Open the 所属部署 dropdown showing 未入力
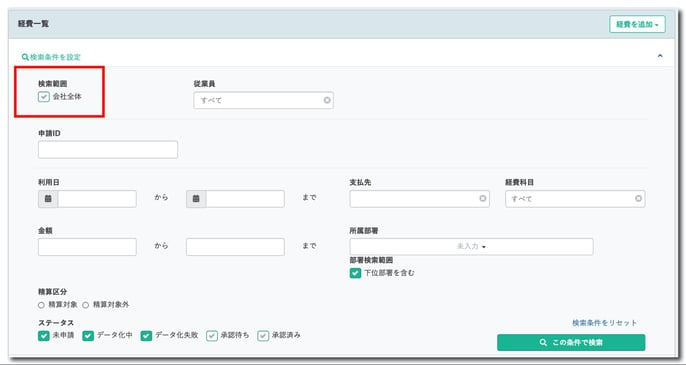The height and width of the screenshot is (365, 686). pyautogui.click(x=471, y=247)
